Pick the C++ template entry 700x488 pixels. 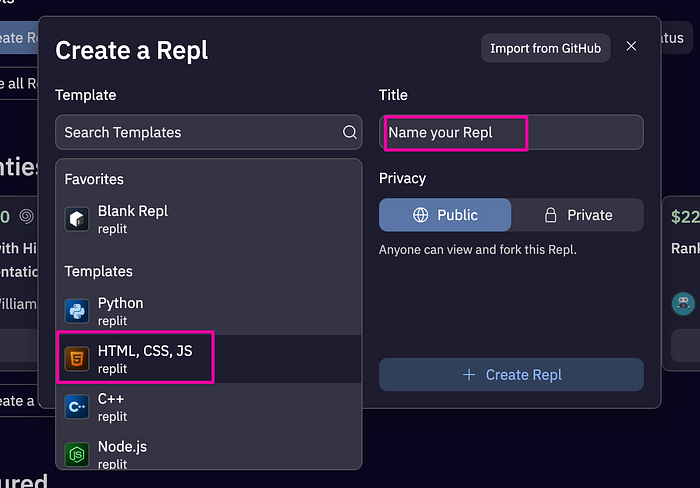click(x=209, y=407)
